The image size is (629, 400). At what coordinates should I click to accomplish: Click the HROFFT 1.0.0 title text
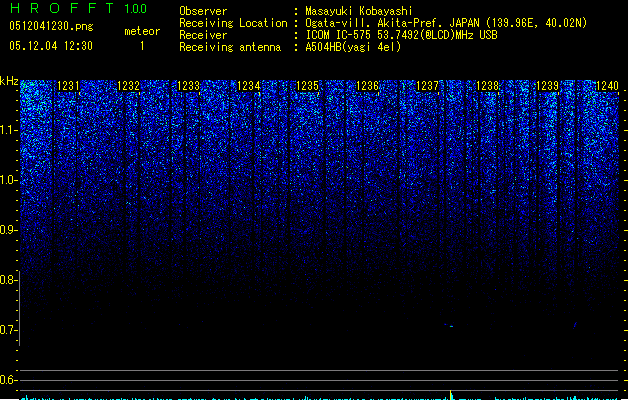tap(78, 8)
